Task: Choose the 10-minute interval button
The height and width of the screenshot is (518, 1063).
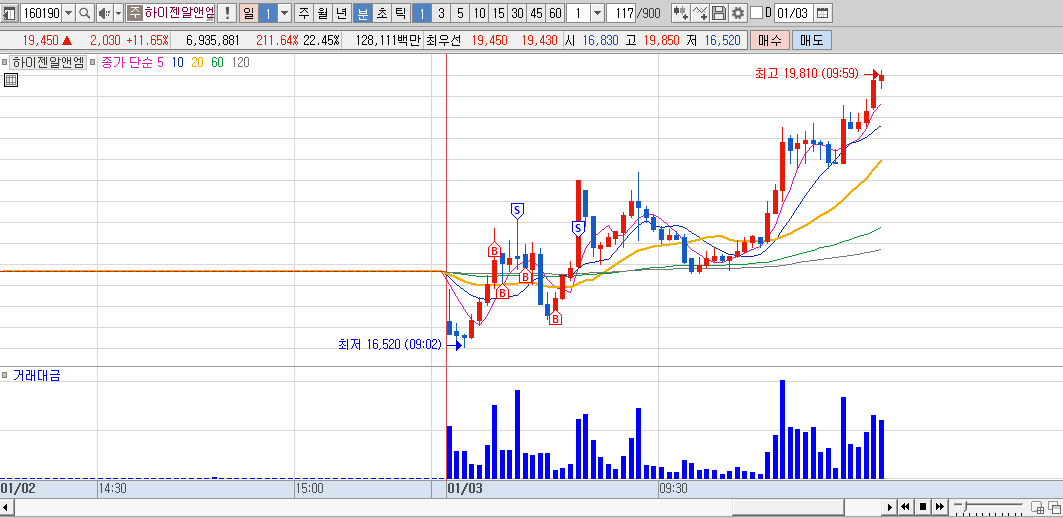Action: tap(479, 13)
